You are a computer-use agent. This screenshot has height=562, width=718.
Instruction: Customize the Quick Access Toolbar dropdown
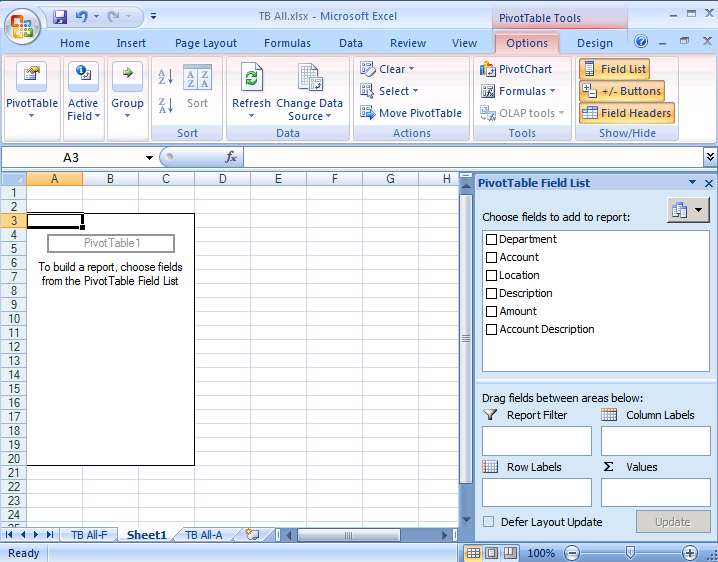coord(153,16)
